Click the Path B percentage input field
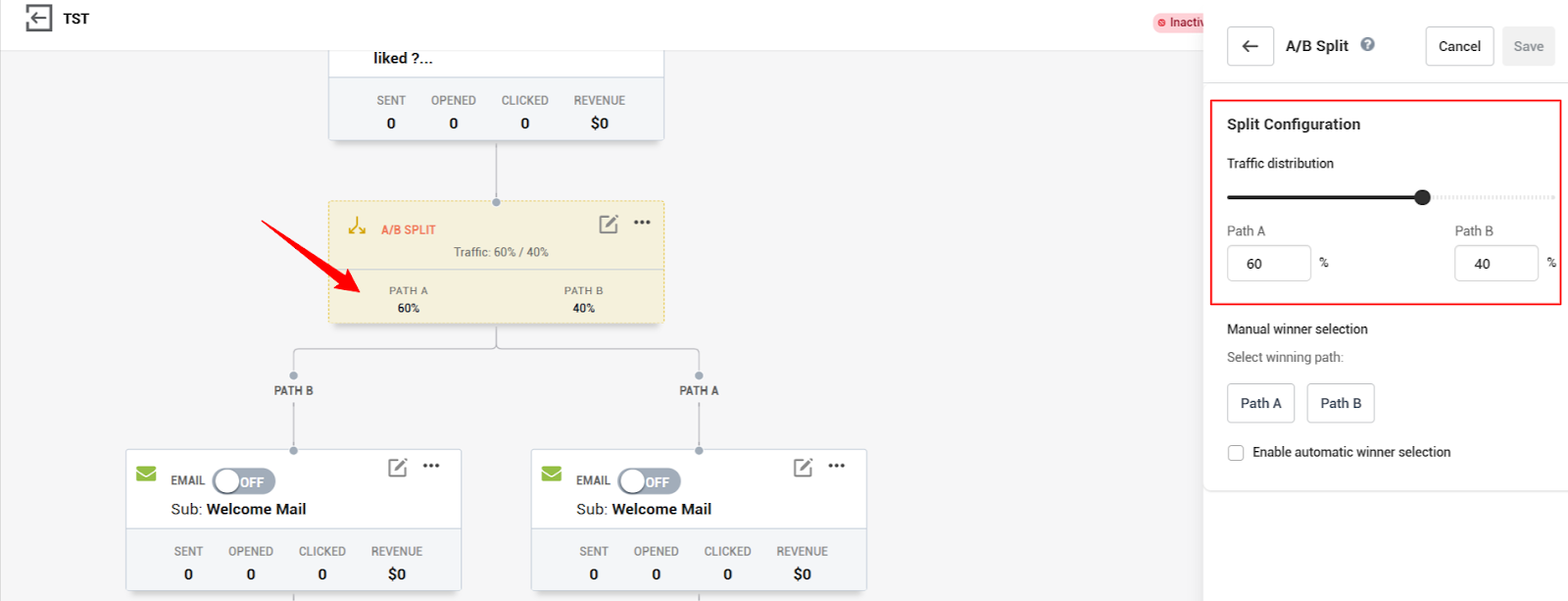The height and width of the screenshot is (601, 1568). click(1496, 264)
